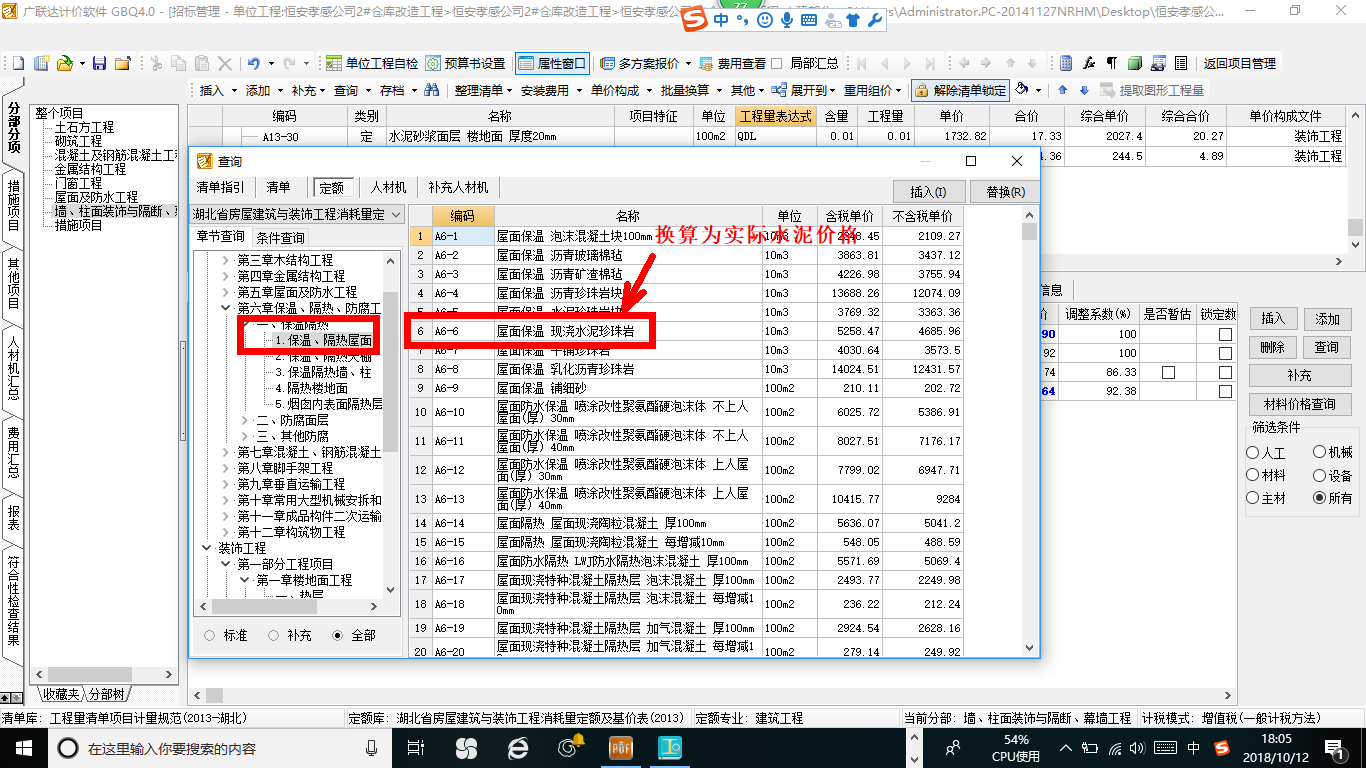Open 预算书设置 budget settings
Screen dimensions: 1366x768
click(465, 63)
